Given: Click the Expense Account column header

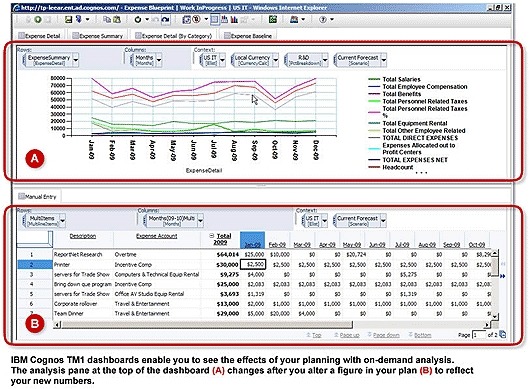Looking at the screenshot, I should 156,236.
